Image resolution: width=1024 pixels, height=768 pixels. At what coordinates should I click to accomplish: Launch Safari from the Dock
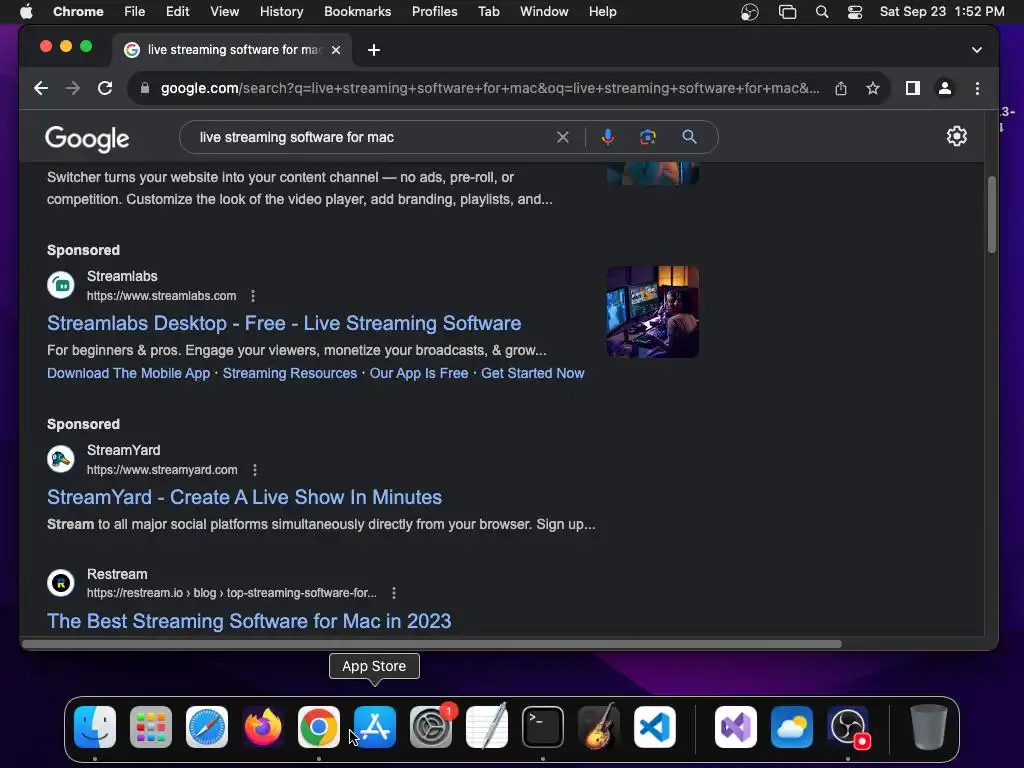[x=207, y=727]
